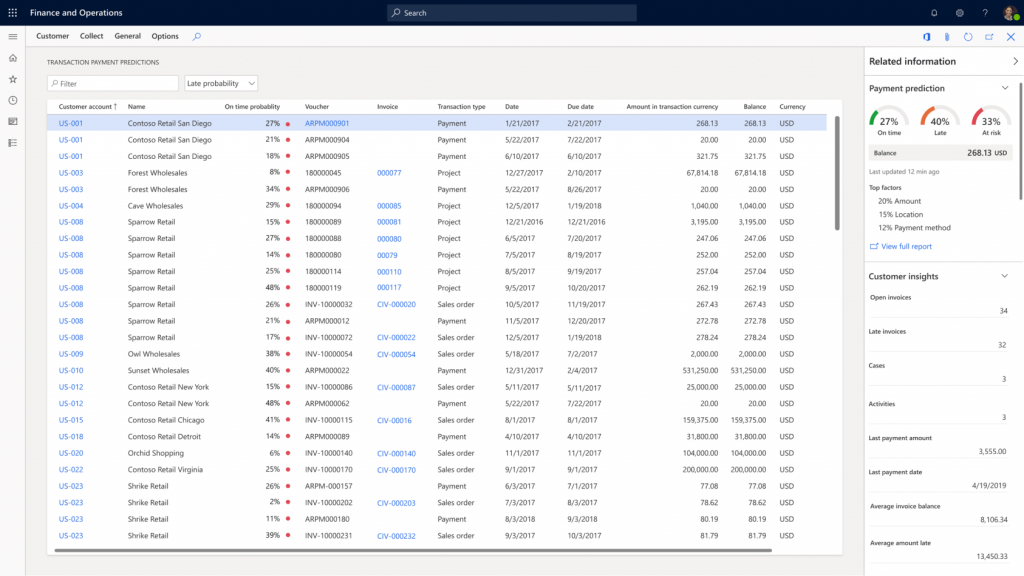Open the Collect menu

[x=92, y=36]
